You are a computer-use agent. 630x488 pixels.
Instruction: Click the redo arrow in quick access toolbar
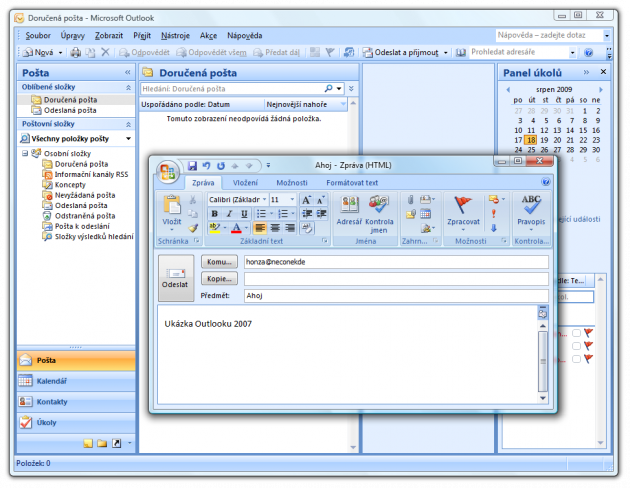(x=221, y=165)
